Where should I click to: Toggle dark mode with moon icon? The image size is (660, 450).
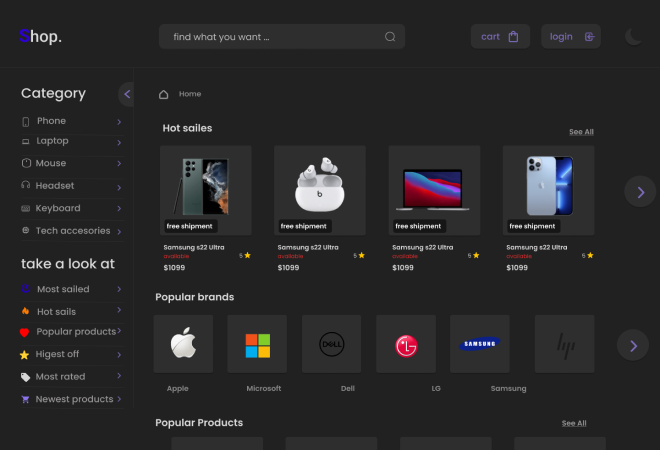tap(633, 37)
